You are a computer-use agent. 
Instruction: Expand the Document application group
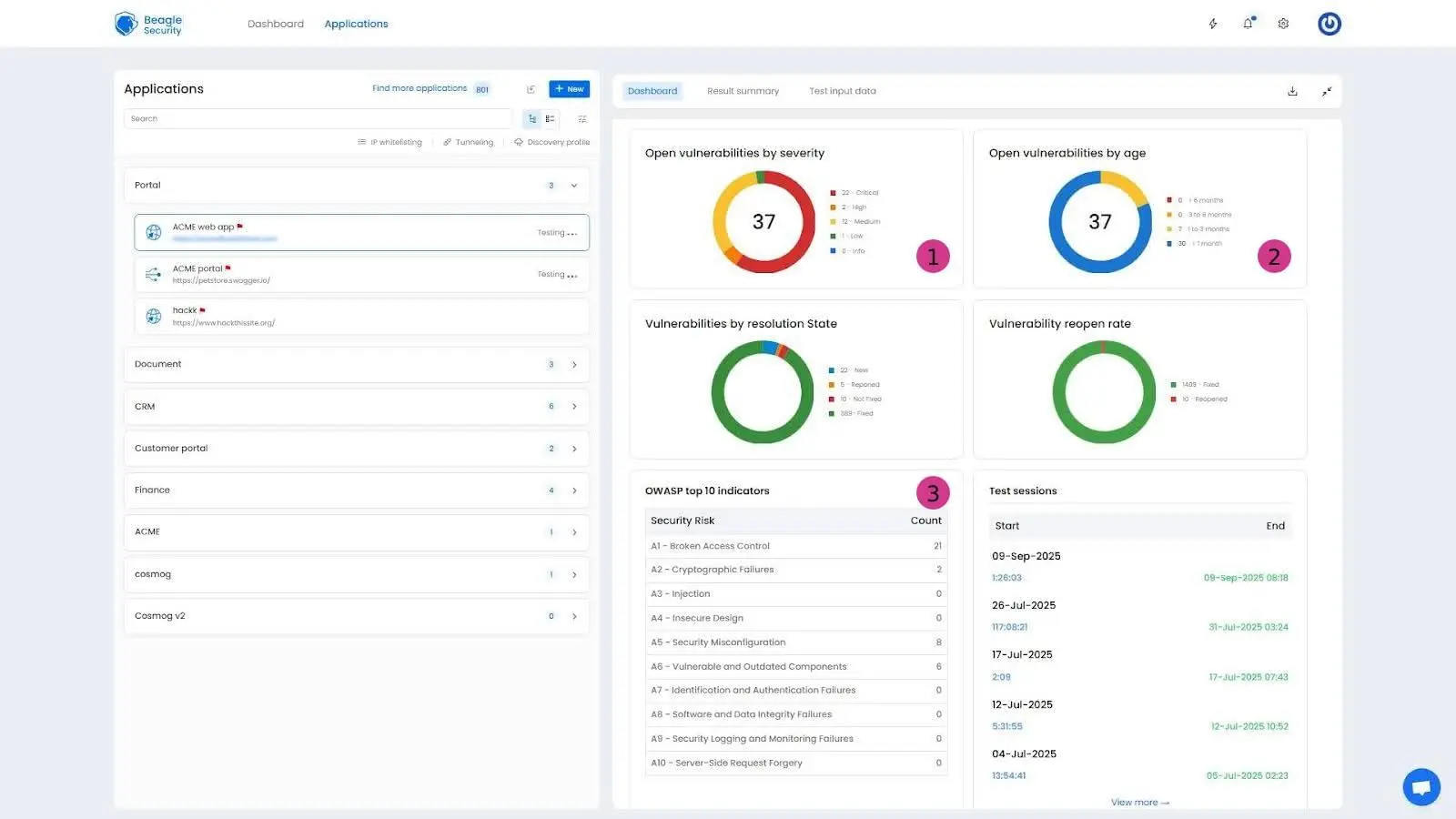point(574,364)
